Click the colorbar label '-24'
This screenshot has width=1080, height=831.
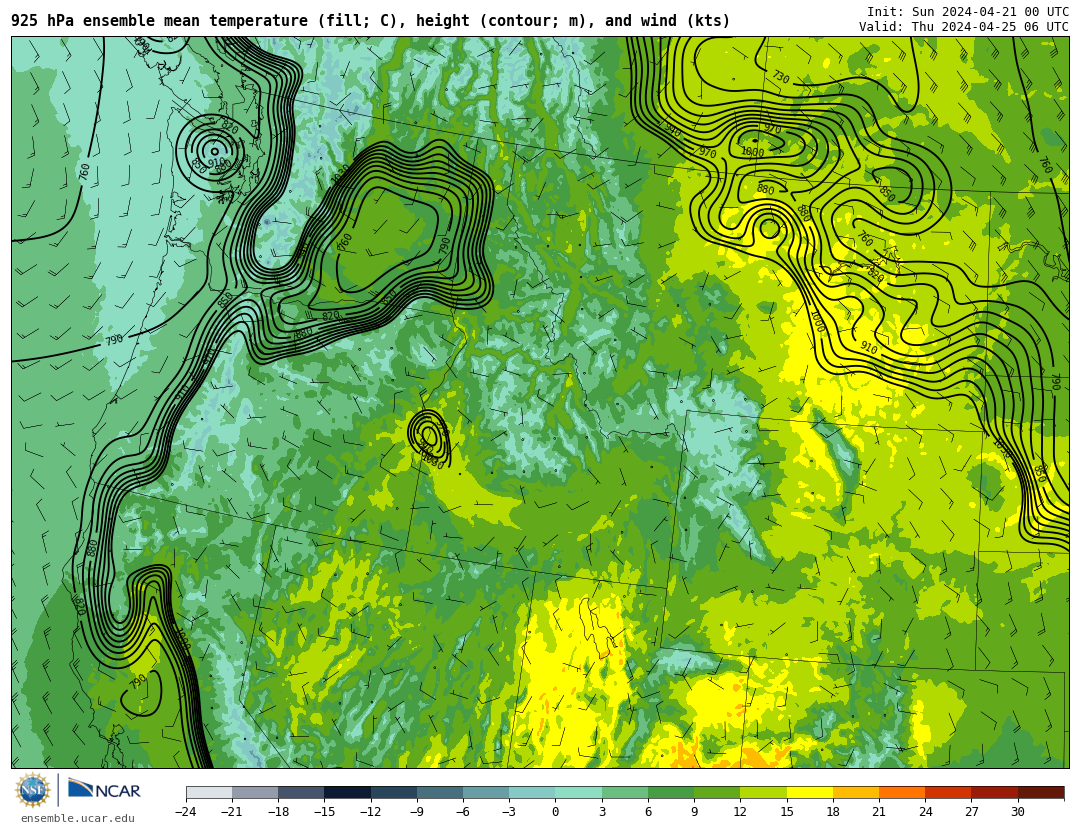(x=186, y=812)
